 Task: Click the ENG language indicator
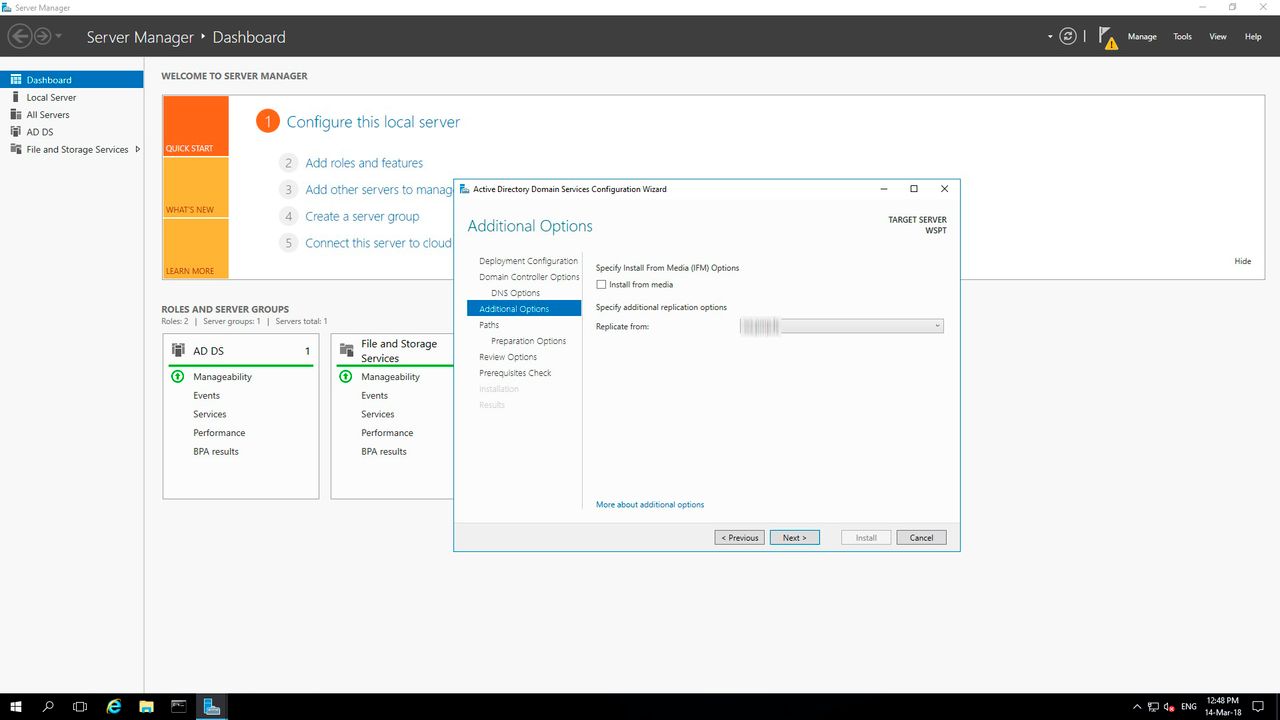coord(1189,707)
